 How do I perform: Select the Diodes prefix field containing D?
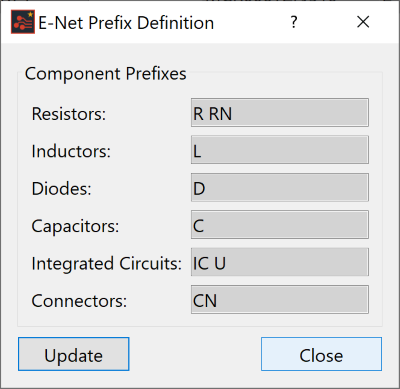pos(280,187)
